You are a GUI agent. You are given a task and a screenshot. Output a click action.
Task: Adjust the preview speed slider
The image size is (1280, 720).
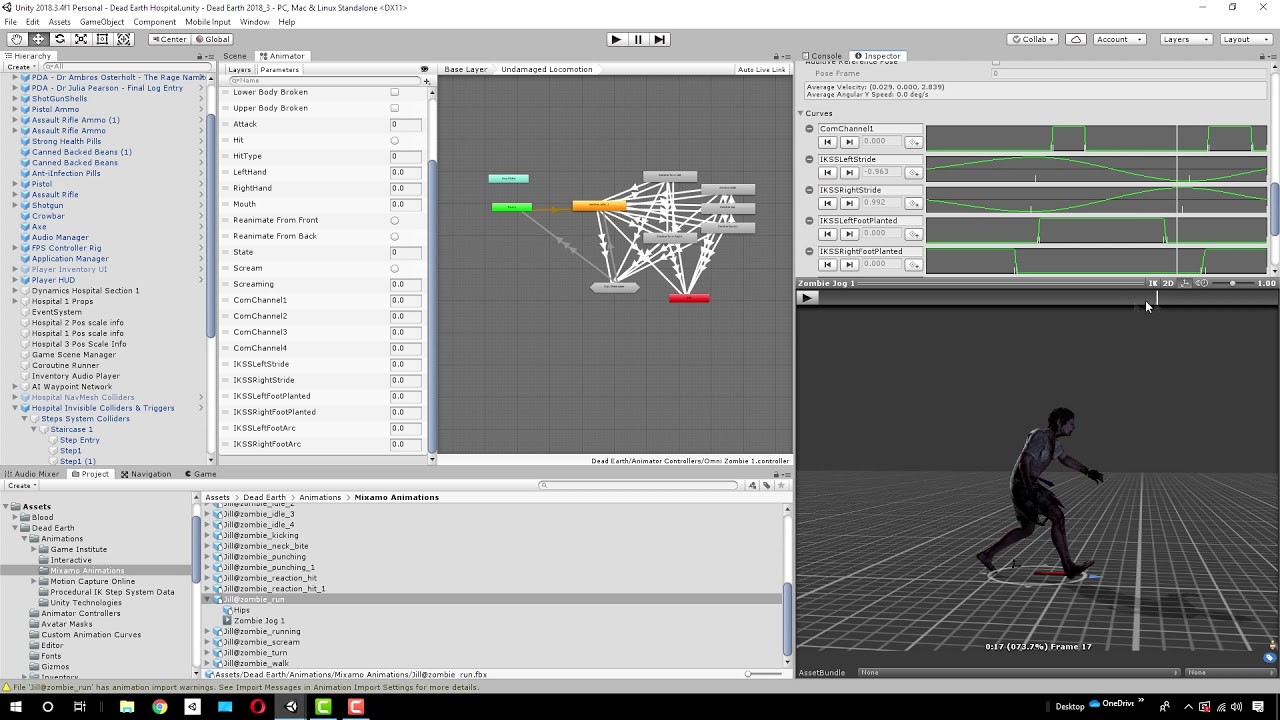coord(1232,283)
